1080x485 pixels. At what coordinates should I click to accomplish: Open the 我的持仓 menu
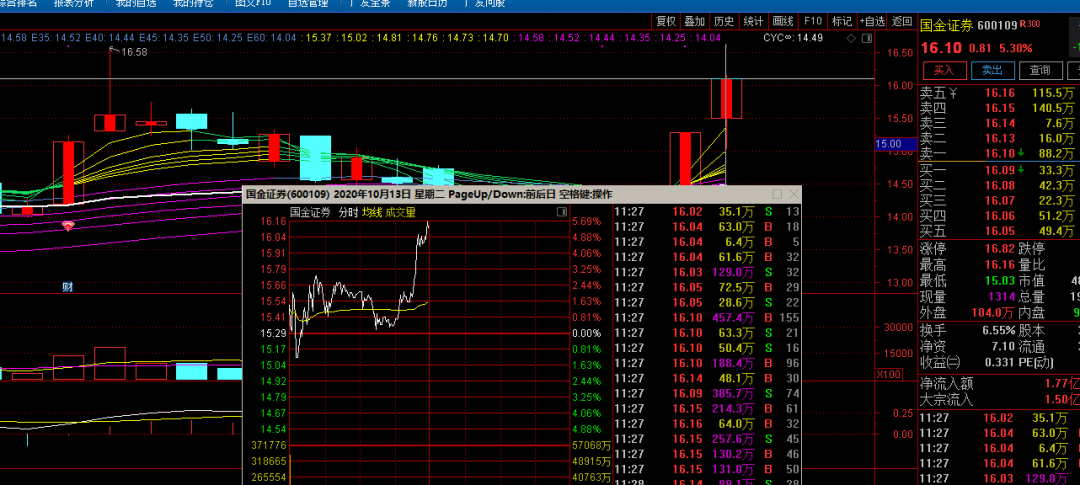(x=193, y=4)
